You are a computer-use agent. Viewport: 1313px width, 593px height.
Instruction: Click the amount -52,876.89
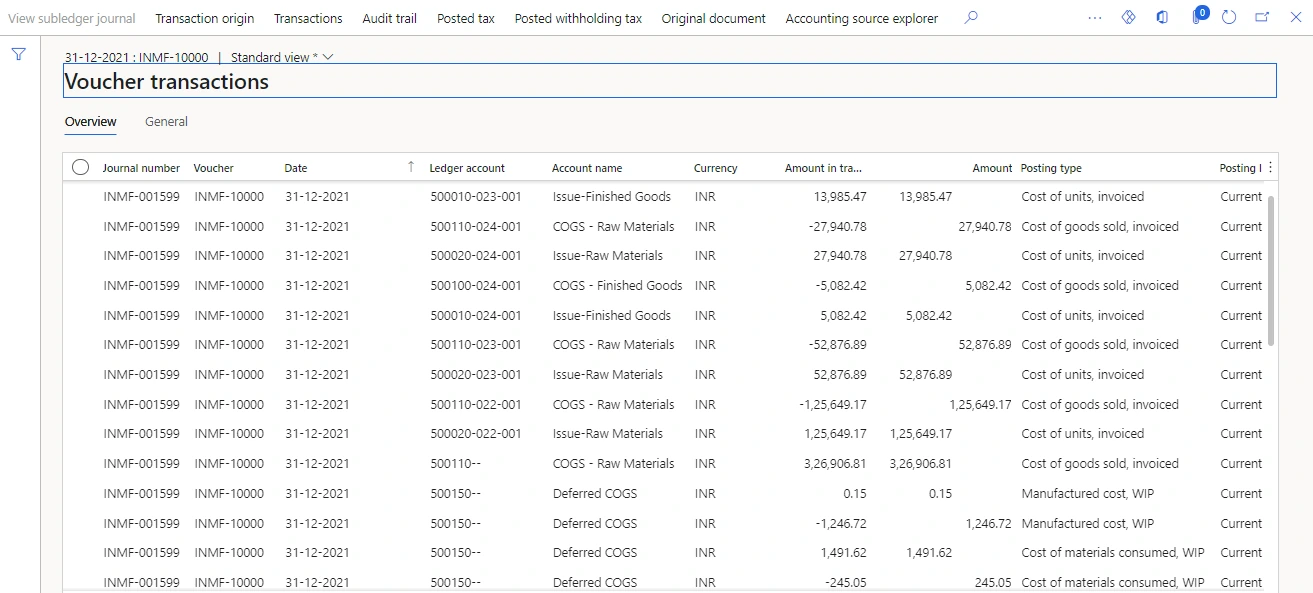click(x=838, y=345)
